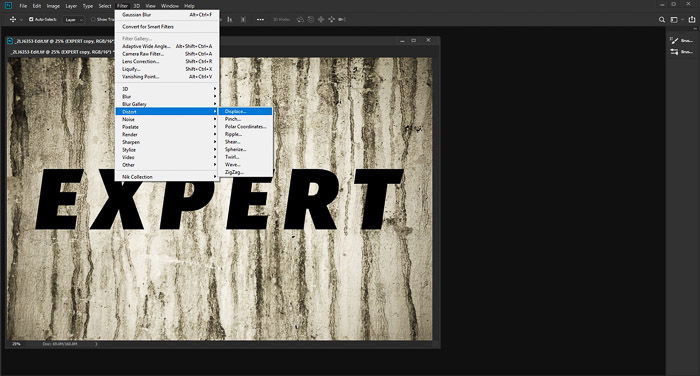
Task: Click the status bar info arrow
Action: click(96, 344)
